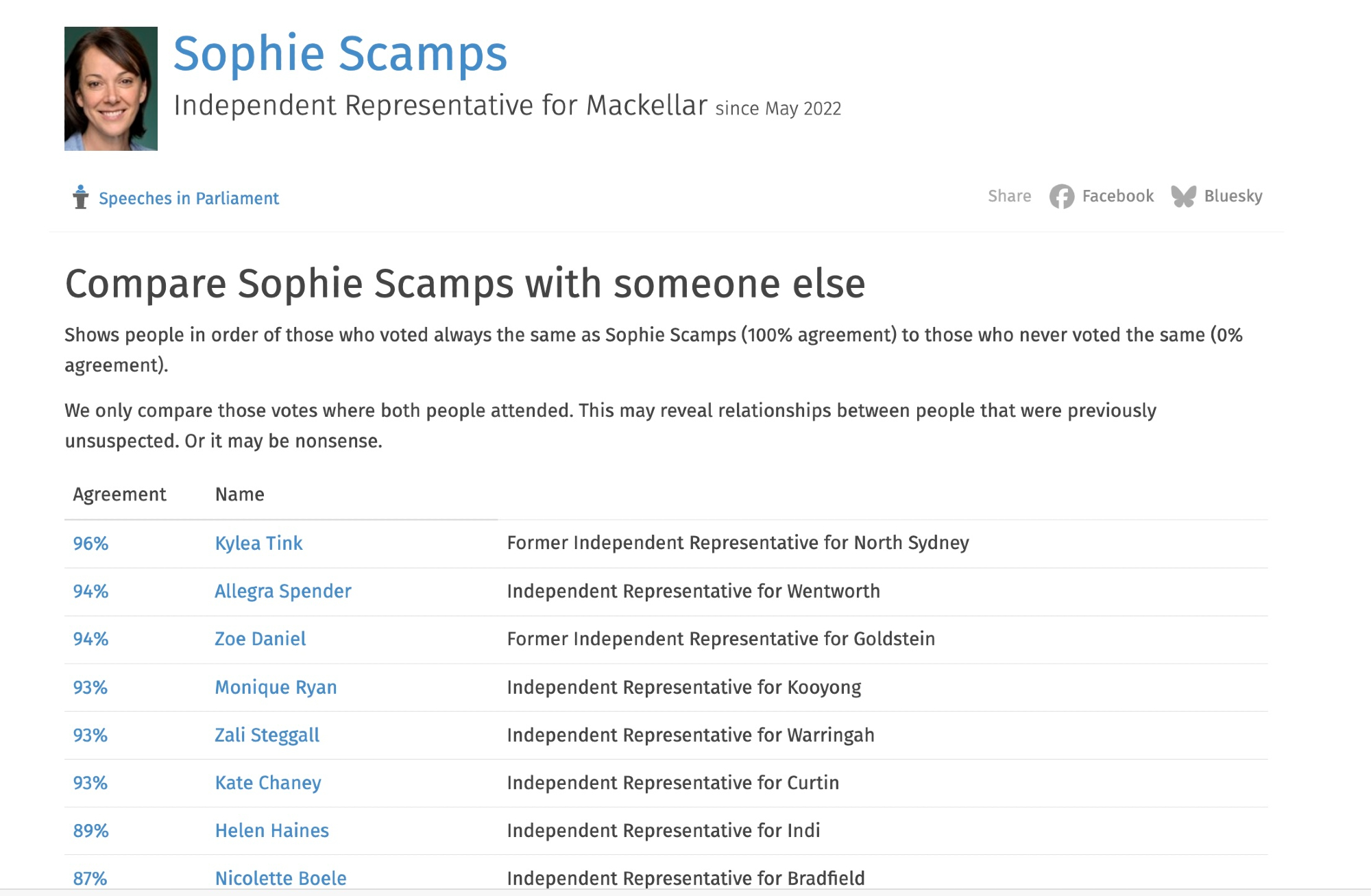Open Speeches in Parliament link

(x=189, y=198)
